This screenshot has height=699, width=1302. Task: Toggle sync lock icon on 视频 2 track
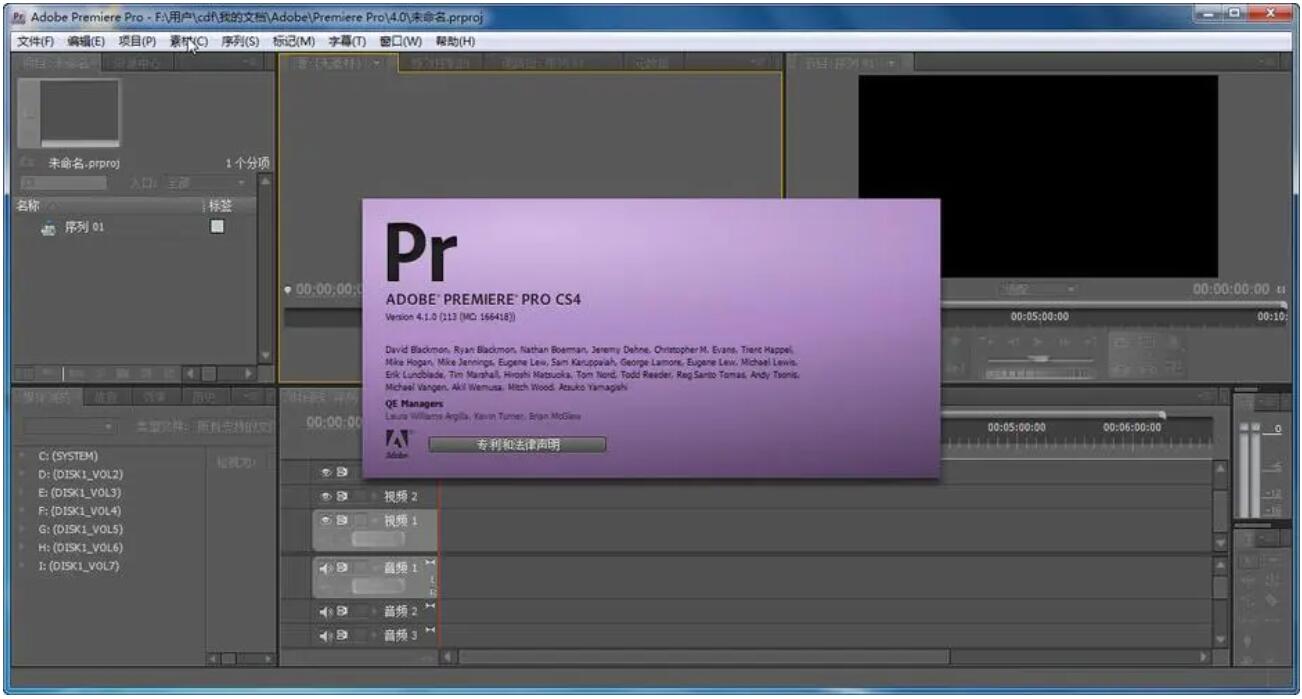pos(342,496)
